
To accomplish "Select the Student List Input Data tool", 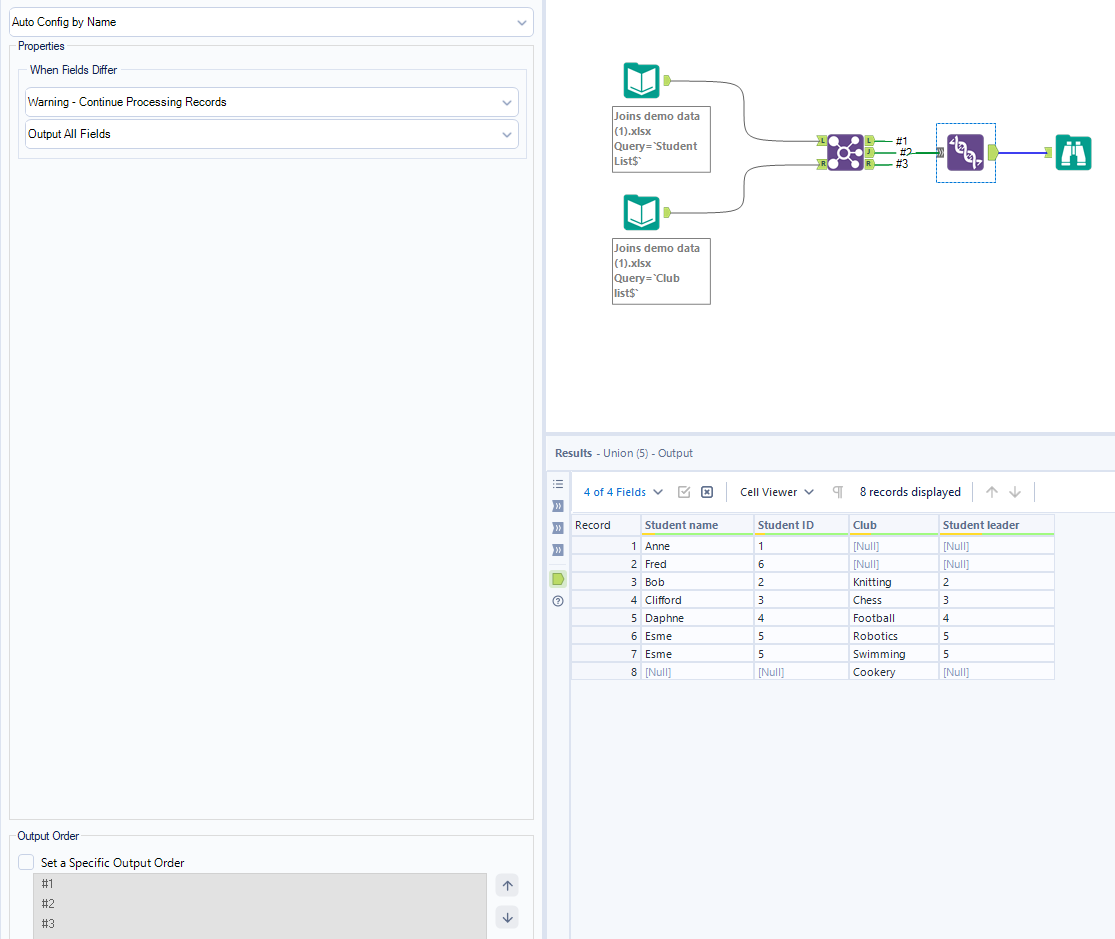I will pos(641,80).
